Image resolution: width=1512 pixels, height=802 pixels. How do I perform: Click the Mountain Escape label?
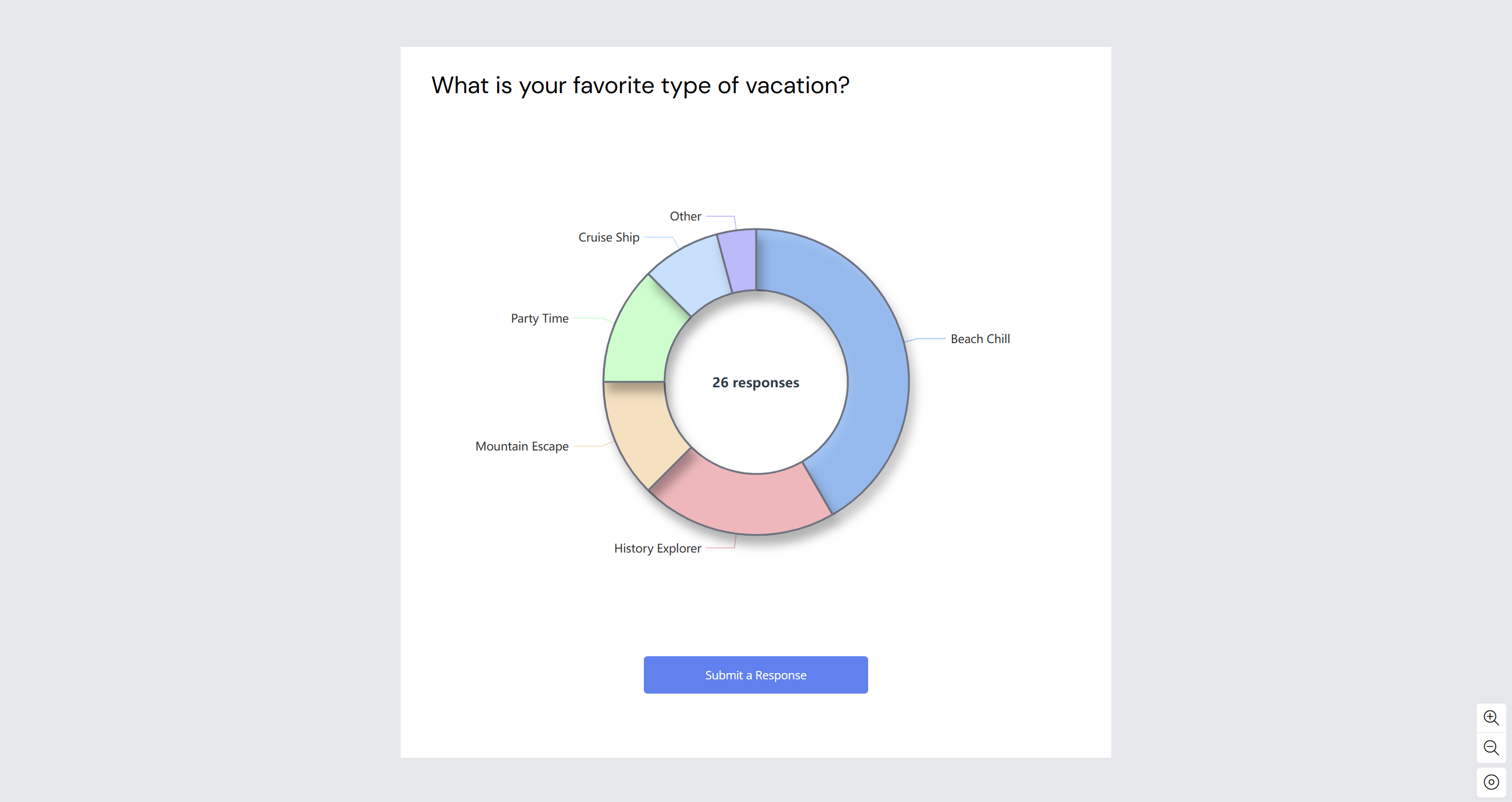[522, 446]
